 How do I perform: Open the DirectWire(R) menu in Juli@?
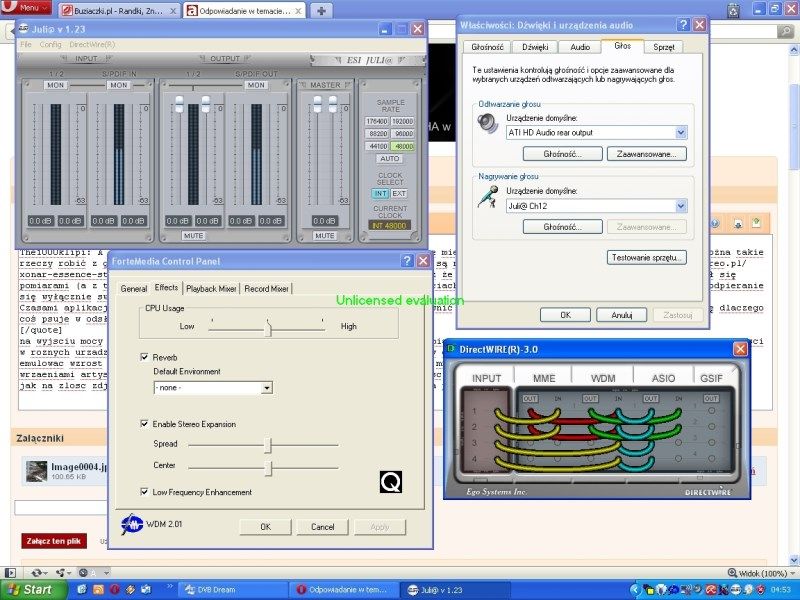coord(92,44)
